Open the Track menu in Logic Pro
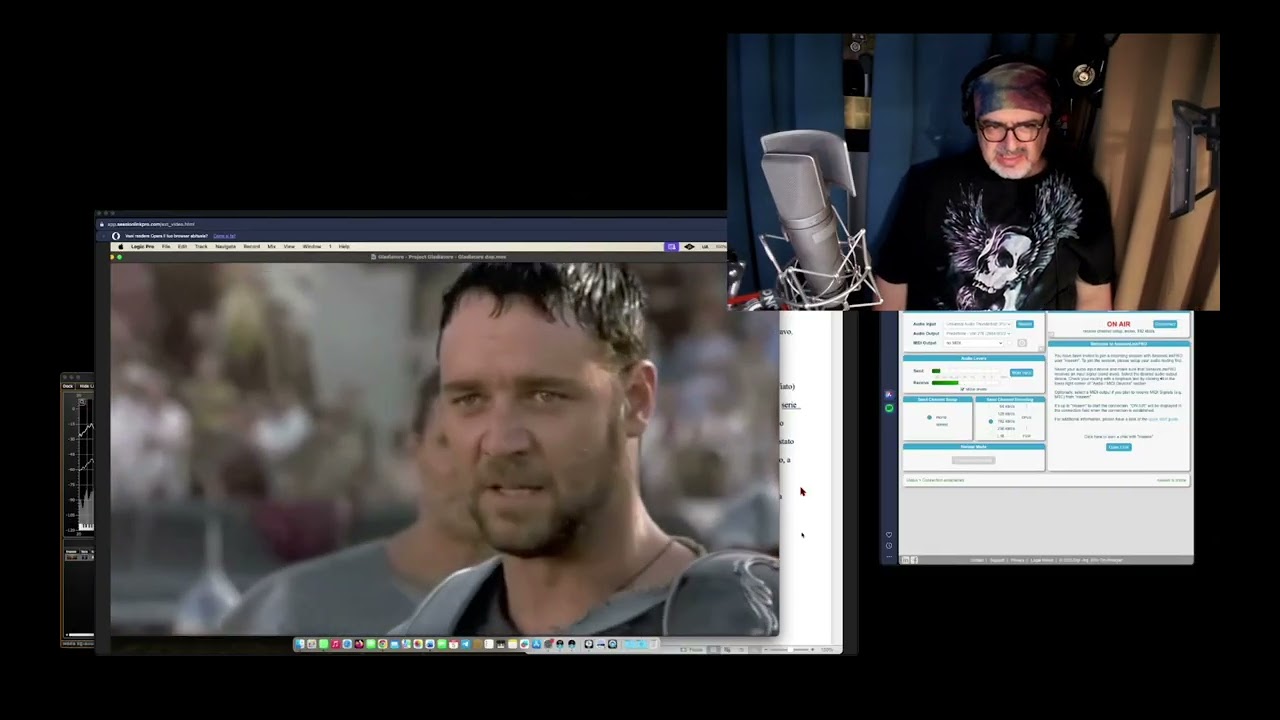This screenshot has width=1280, height=720. click(201, 247)
